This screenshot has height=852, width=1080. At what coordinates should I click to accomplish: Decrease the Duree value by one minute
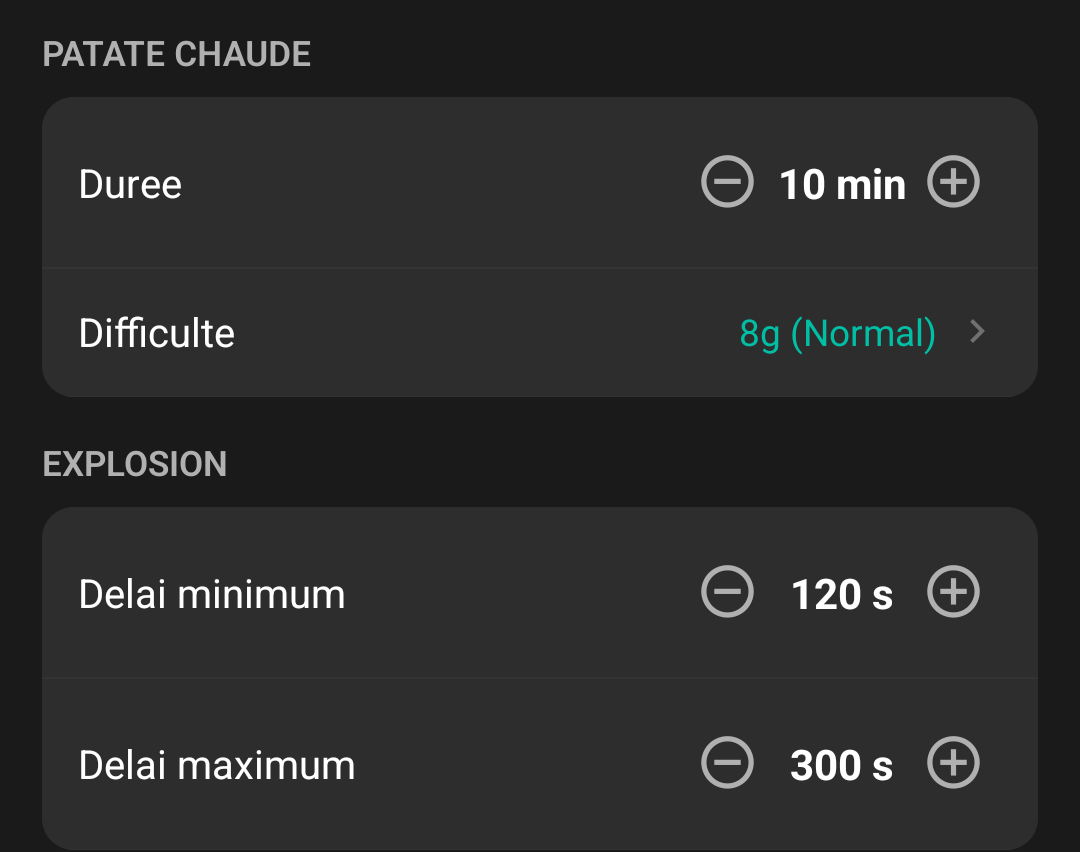click(x=727, y=182)
